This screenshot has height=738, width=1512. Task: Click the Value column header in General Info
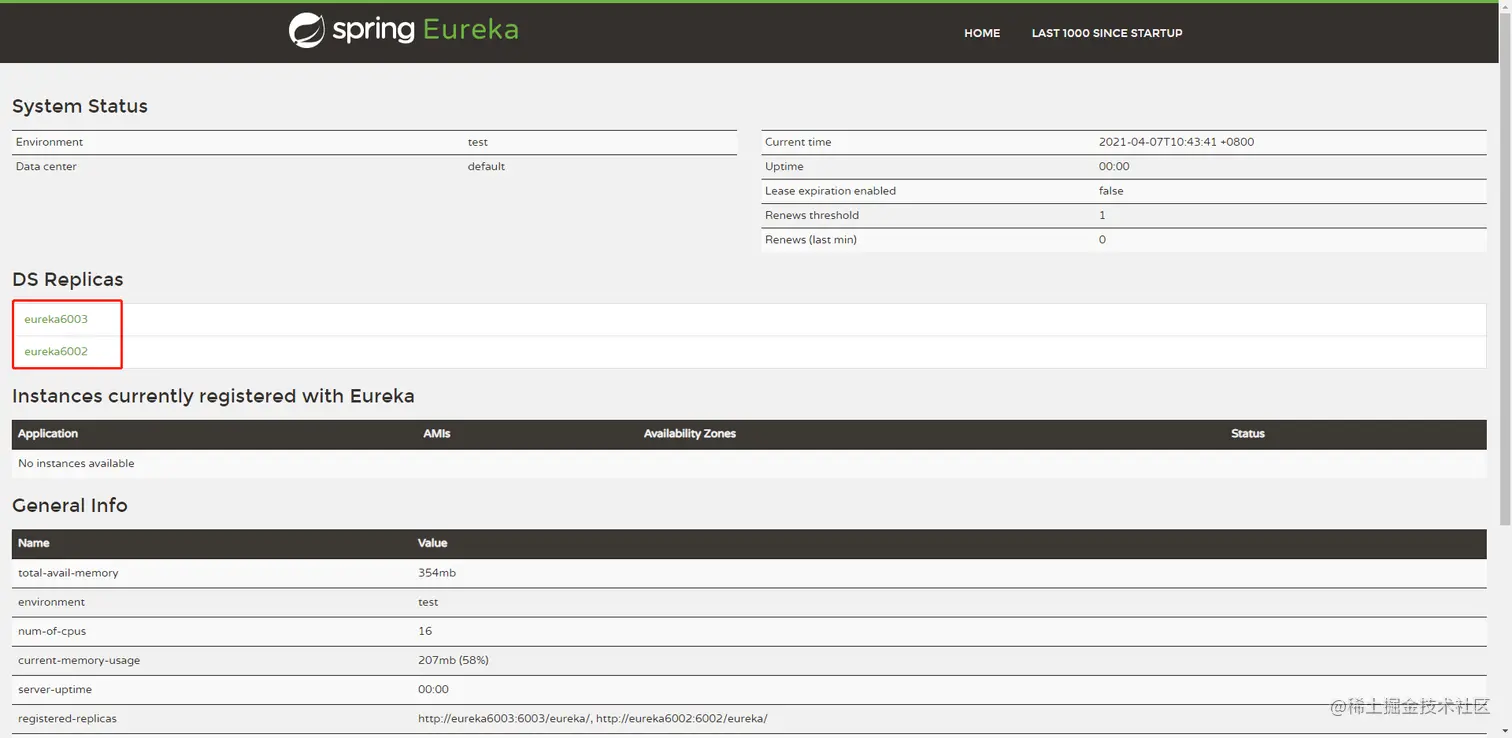[433, 543]
